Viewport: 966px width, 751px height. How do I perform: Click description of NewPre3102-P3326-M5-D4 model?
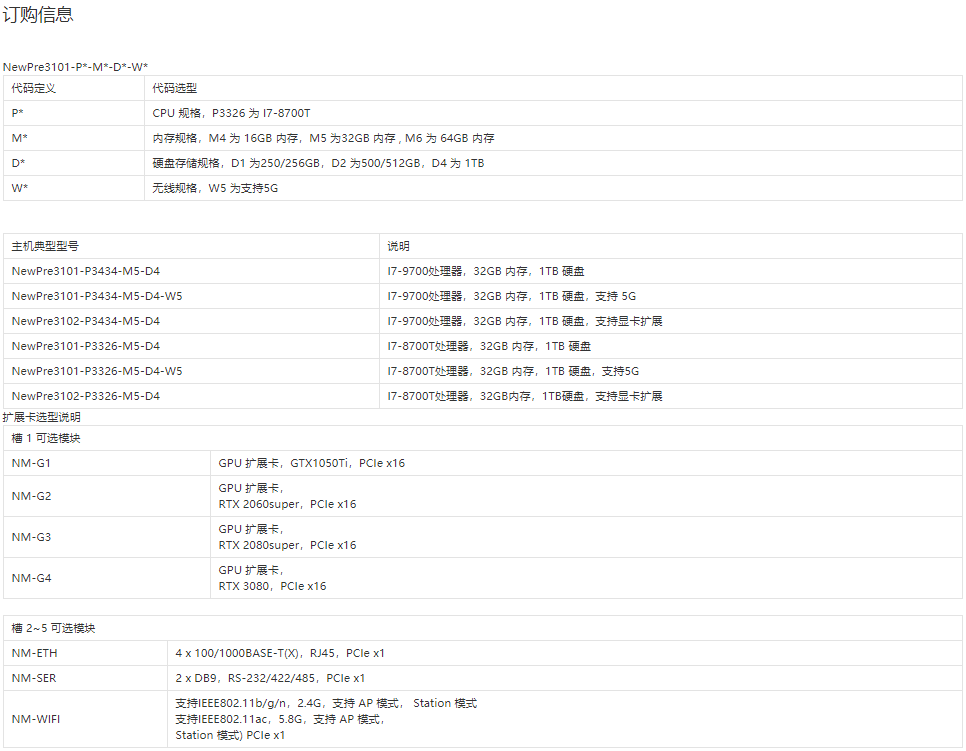[525, 396]
